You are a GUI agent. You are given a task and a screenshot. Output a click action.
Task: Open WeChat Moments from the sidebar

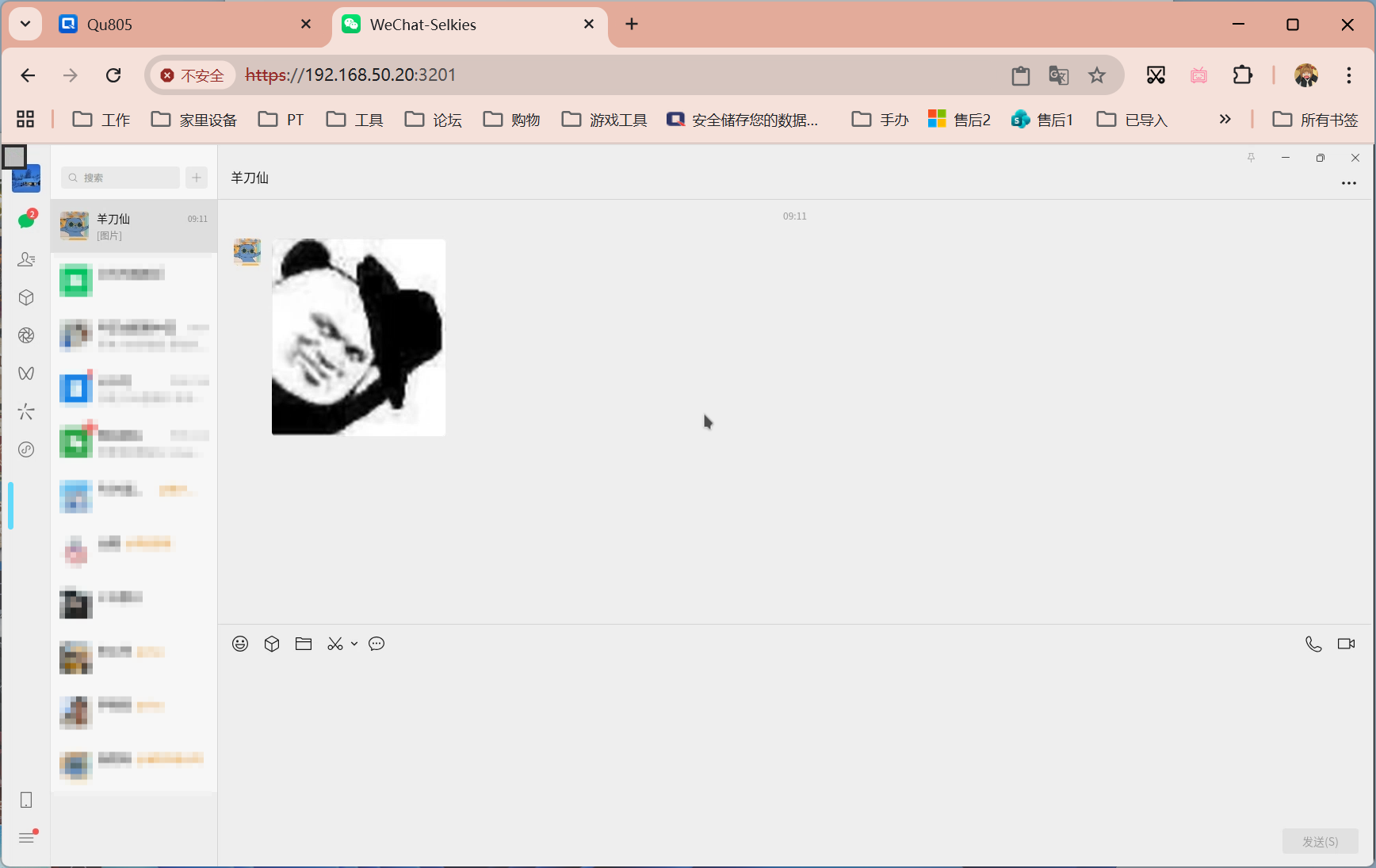26,335
